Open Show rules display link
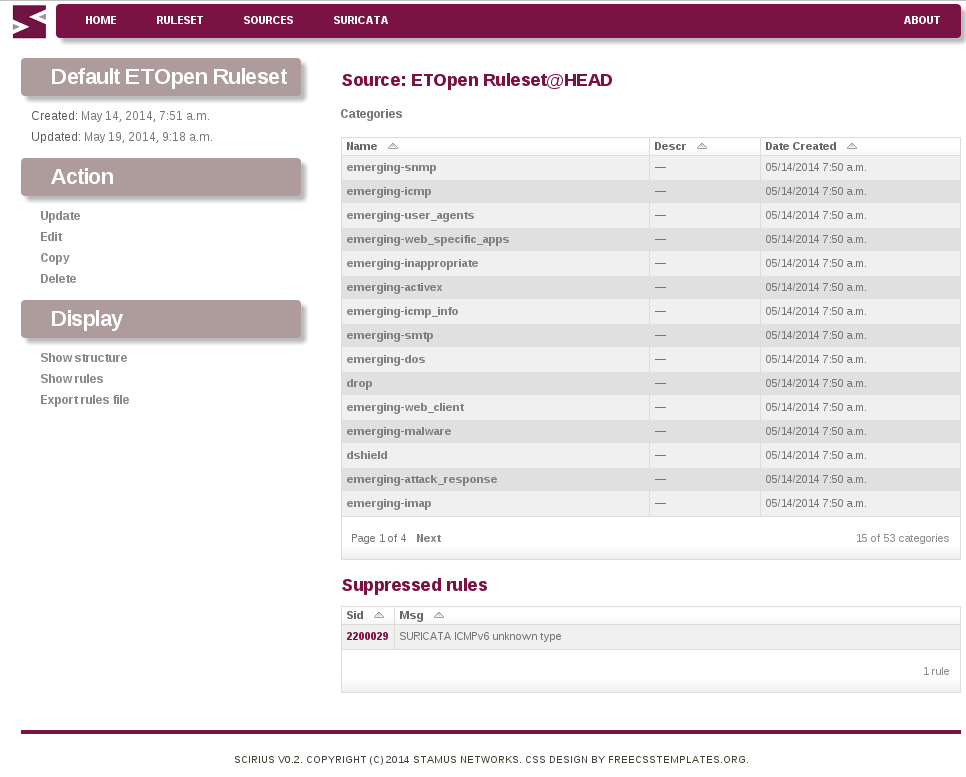Image resolution: width=966 pixels, height=777 pixels. click(x=71, y=378)
